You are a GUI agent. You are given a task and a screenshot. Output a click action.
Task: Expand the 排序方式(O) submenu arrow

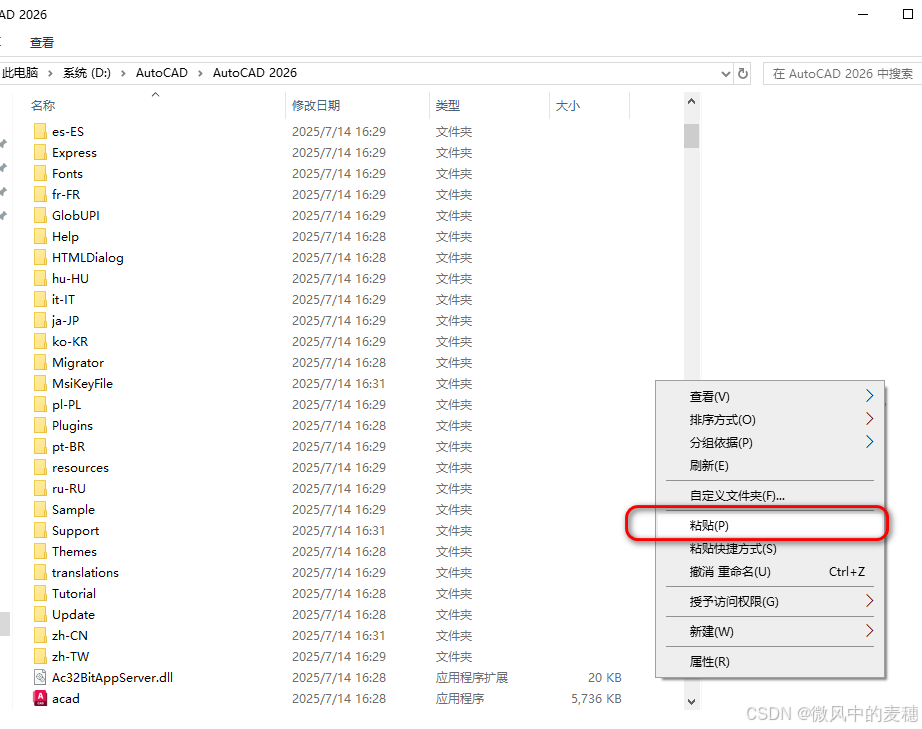(x=870, y=419)
